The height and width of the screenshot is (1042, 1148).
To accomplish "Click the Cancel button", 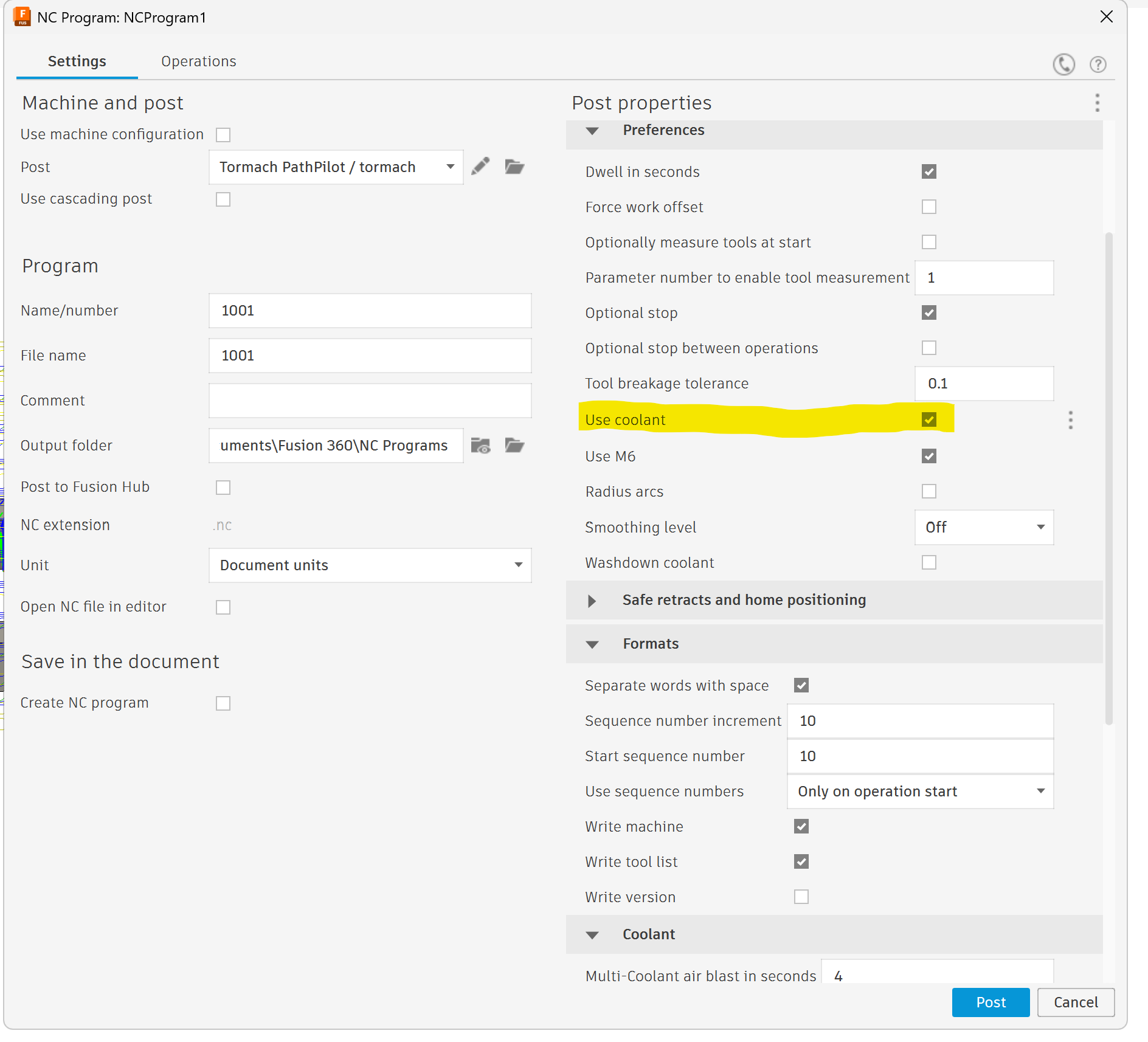I will [x=1075, y=1002].
